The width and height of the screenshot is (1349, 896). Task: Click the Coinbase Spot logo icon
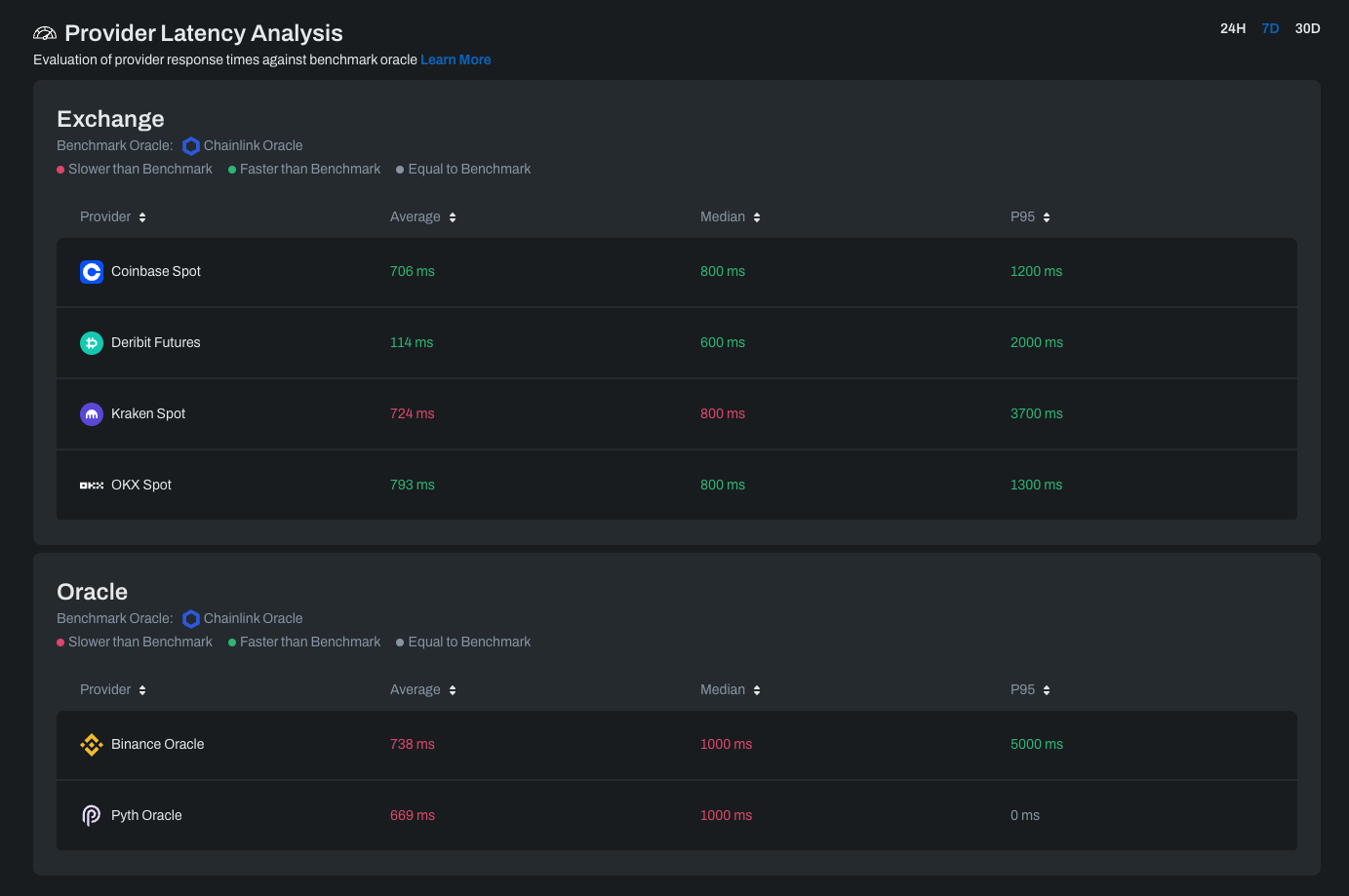click(92, 272)
